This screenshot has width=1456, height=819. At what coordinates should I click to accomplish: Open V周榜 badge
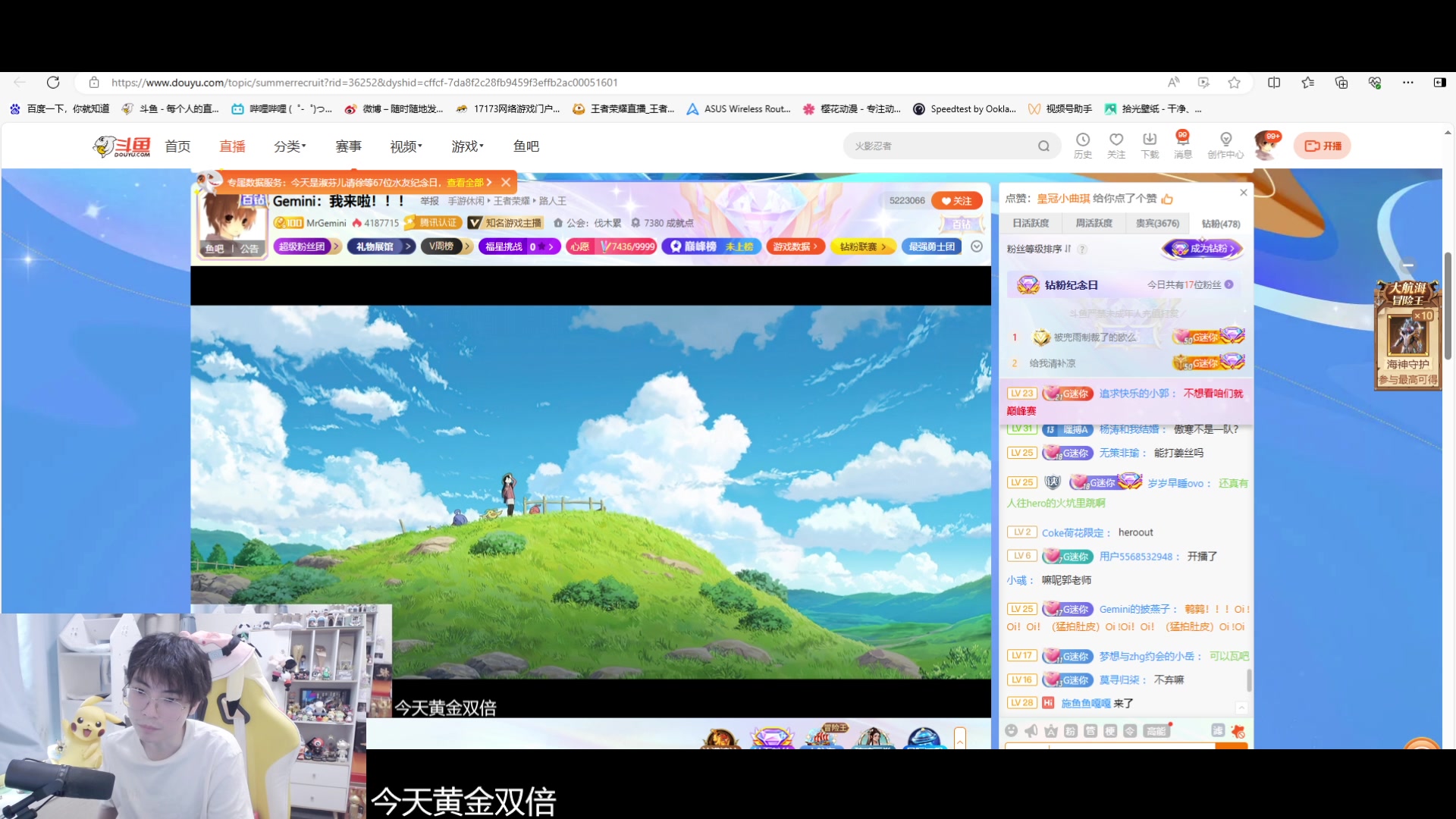click(447, 246)
